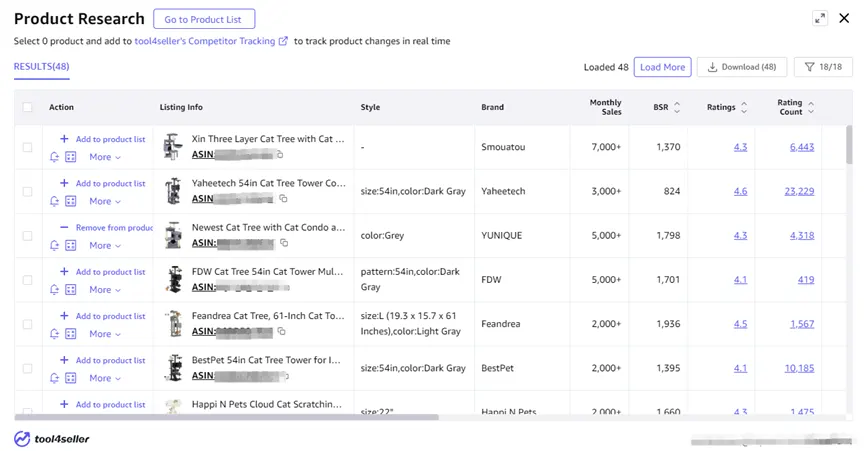865x451 pixels.
Task: Switch to the RESULTS(48) tab
Action: [x=41, y=67]
